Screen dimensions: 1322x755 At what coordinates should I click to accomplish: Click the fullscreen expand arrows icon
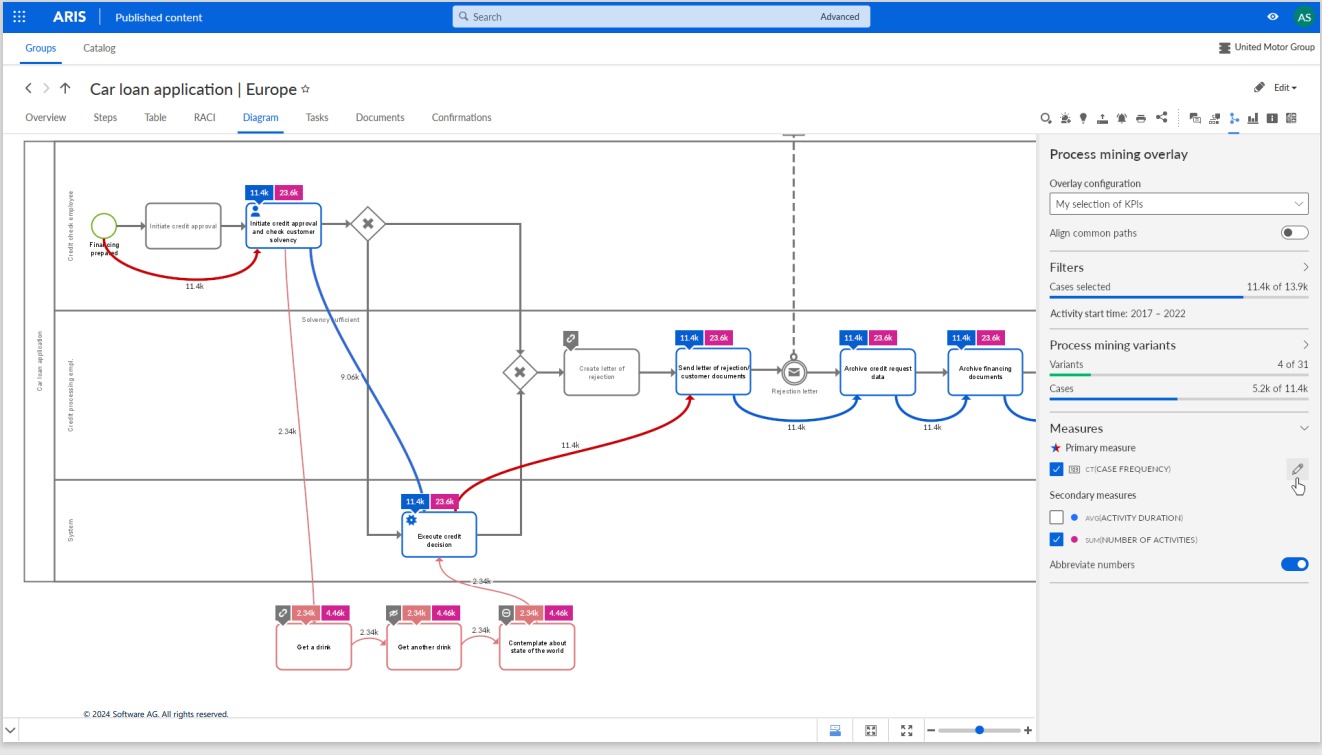click(x=906, y=731)
